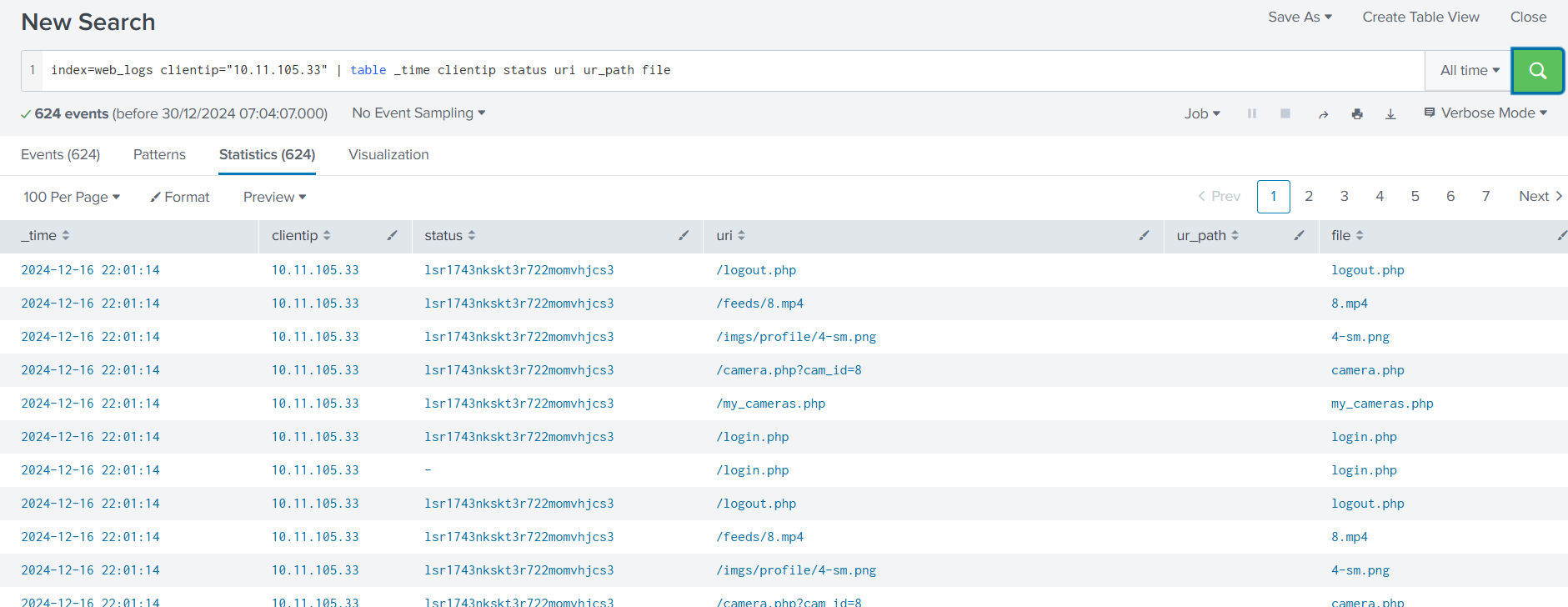
Task: Jump to results page 4
Action: pyautogui.click(x=1380, y=197)
